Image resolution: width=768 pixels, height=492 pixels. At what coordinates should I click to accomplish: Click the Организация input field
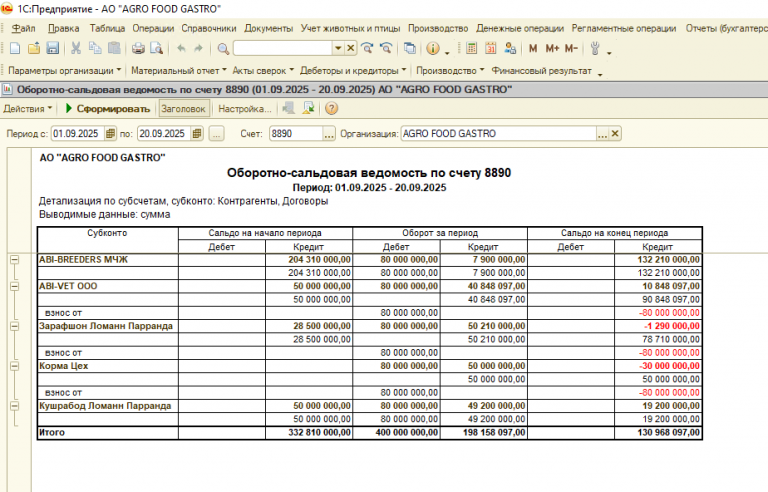(x=499, y=133)
